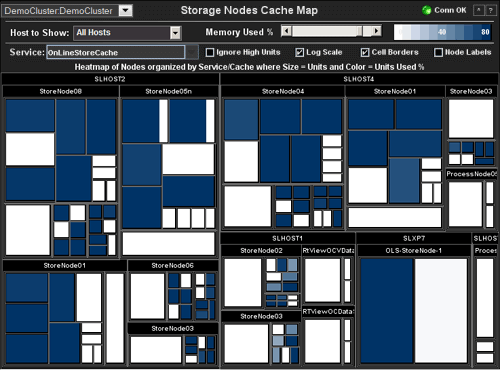The width and height of the screenshot is (500, 370).
Task: Click the OnLineStoreCache service field
Action: tap(116, 52)
